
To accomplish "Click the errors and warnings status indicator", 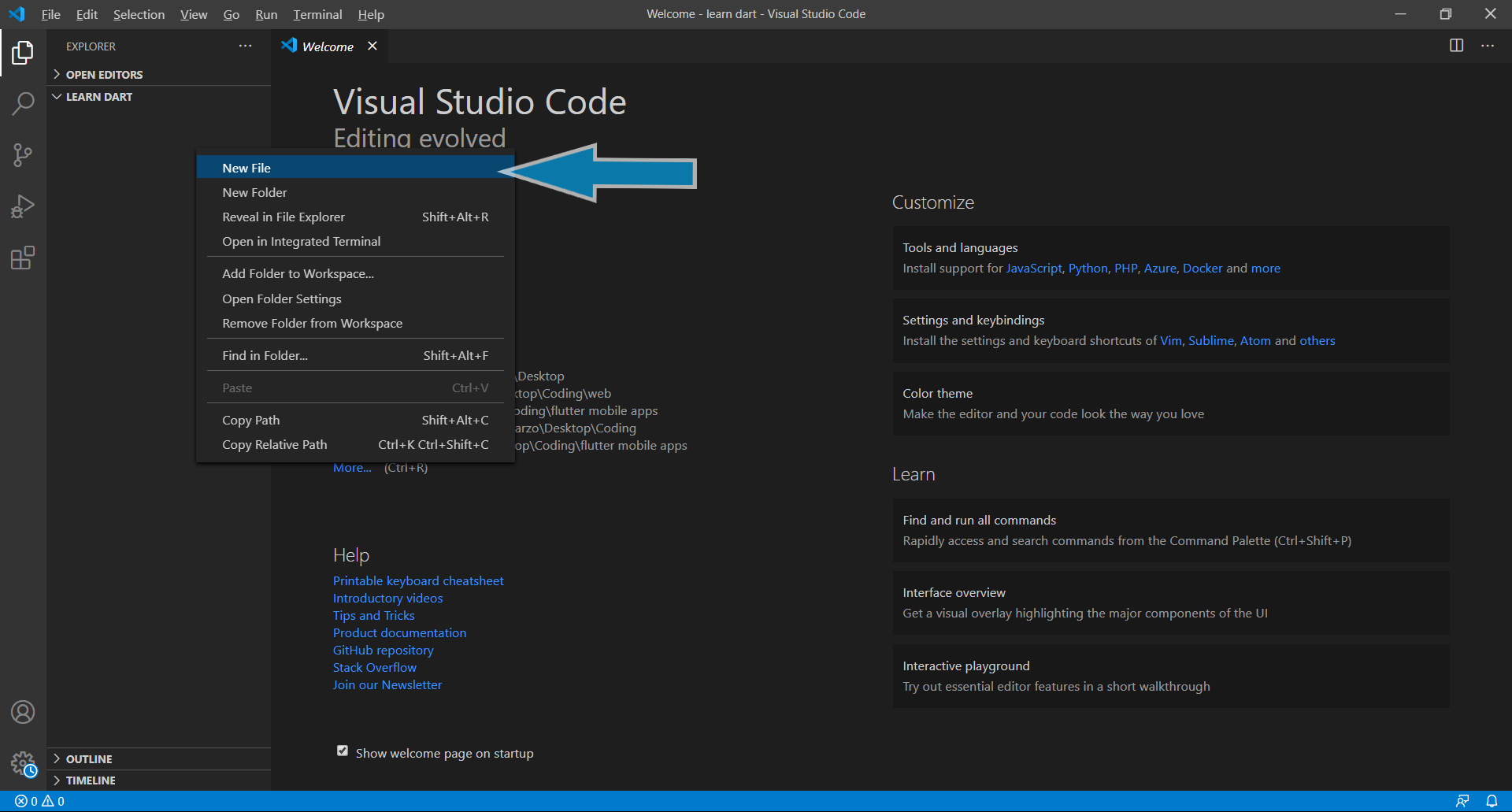I will [39, 801].
